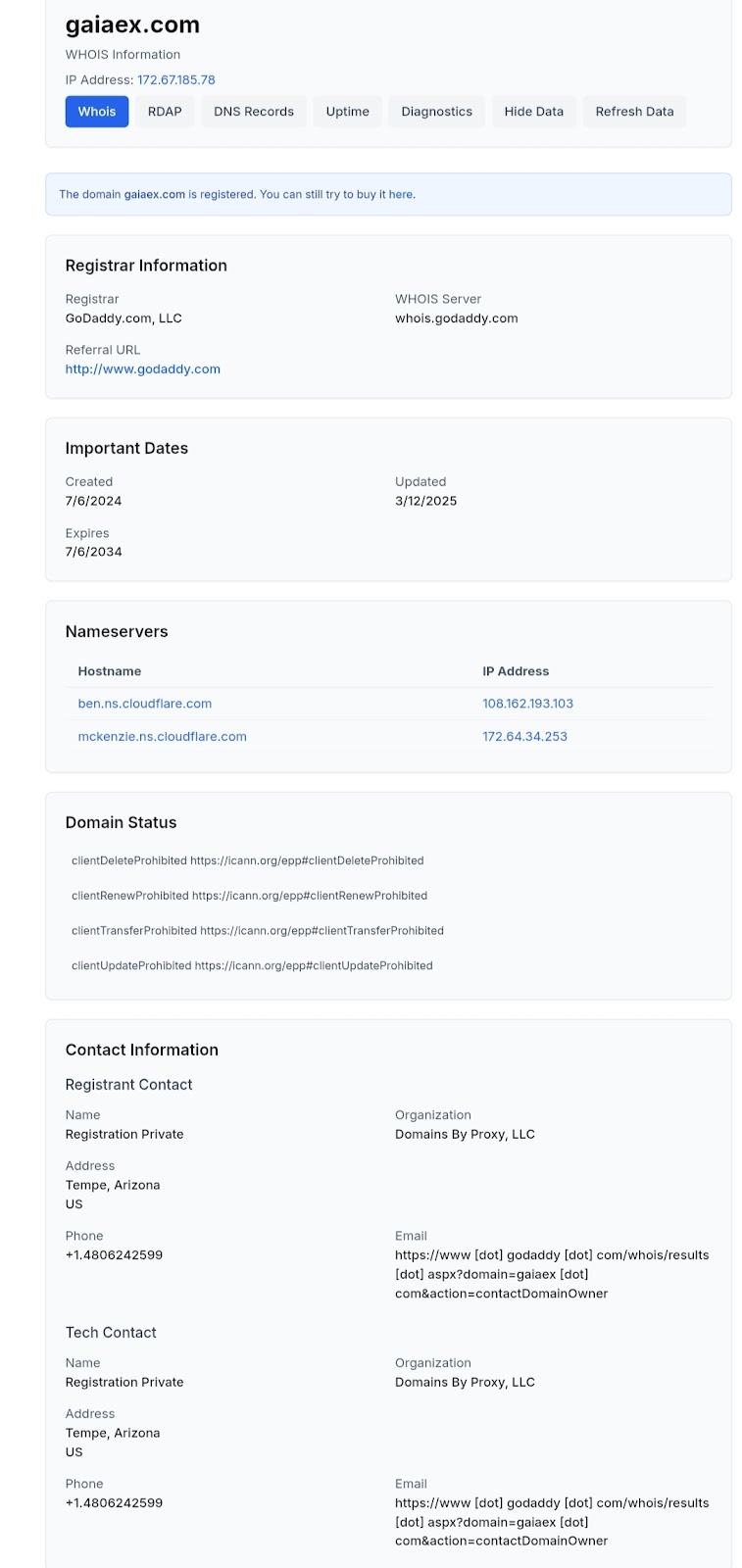Open nameserver IP 108.162.193.103

click(528, 704)
